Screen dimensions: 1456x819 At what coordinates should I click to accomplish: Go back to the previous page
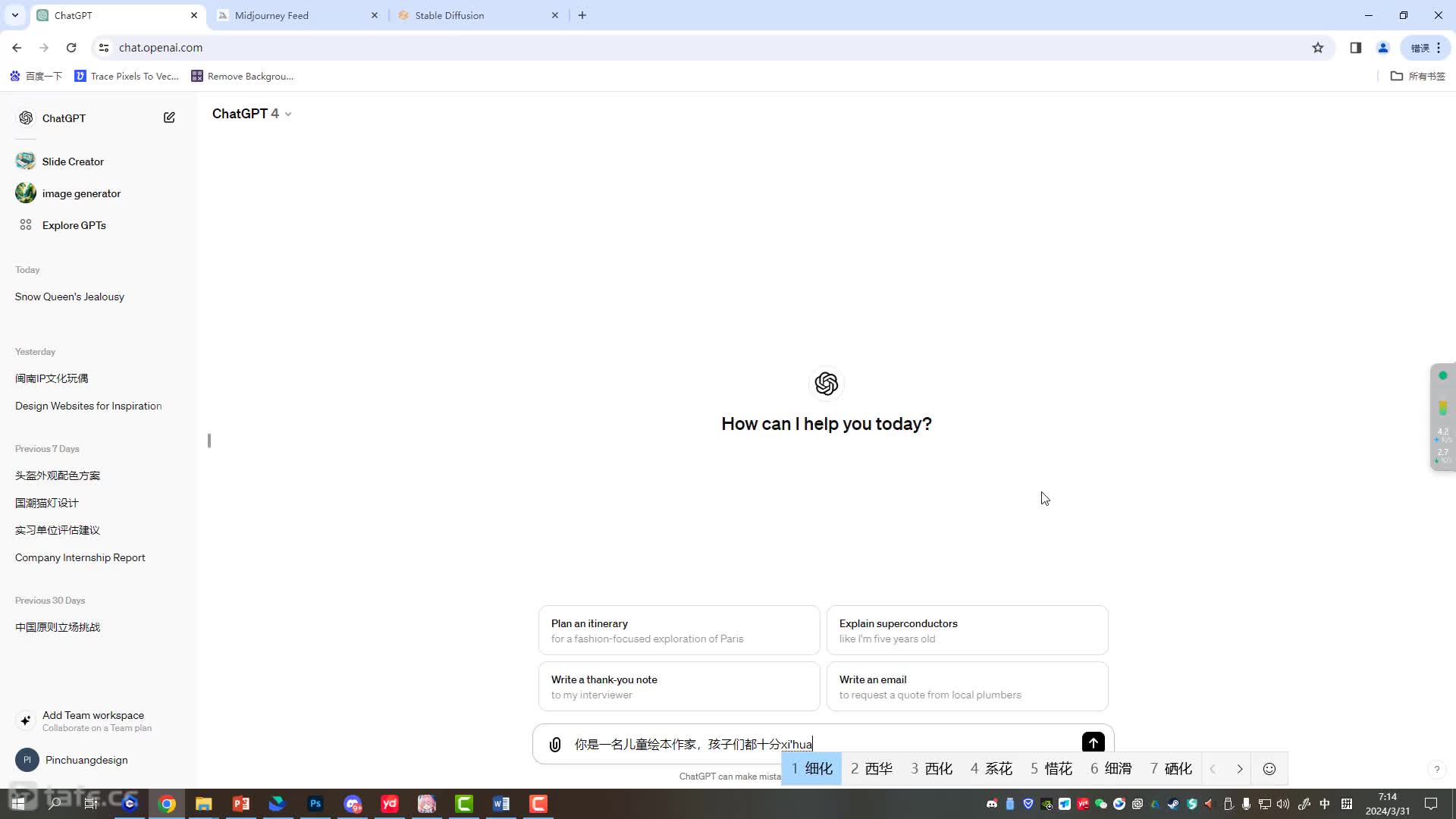[17, 48]
